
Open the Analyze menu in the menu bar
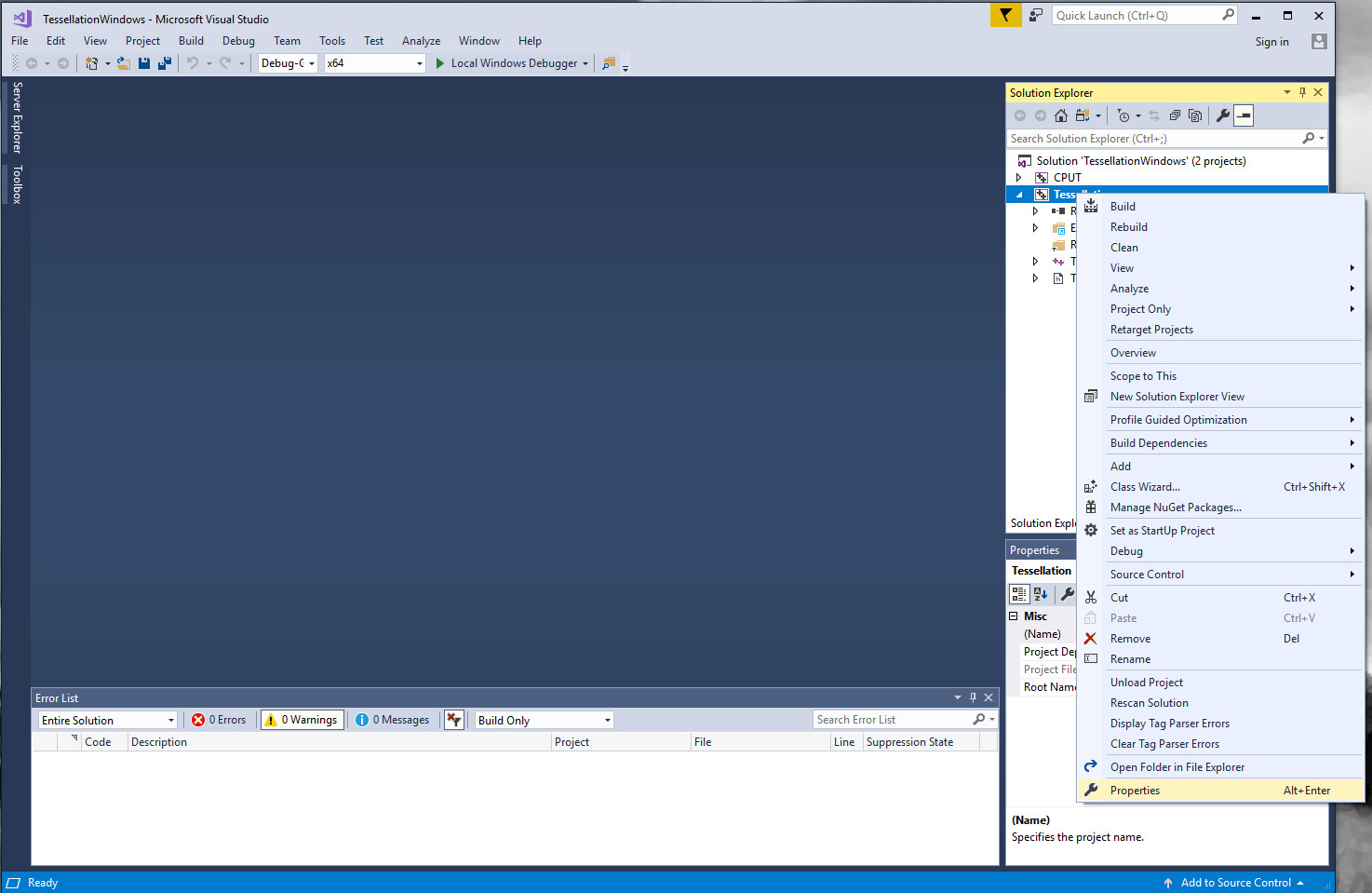coord(421,41)
